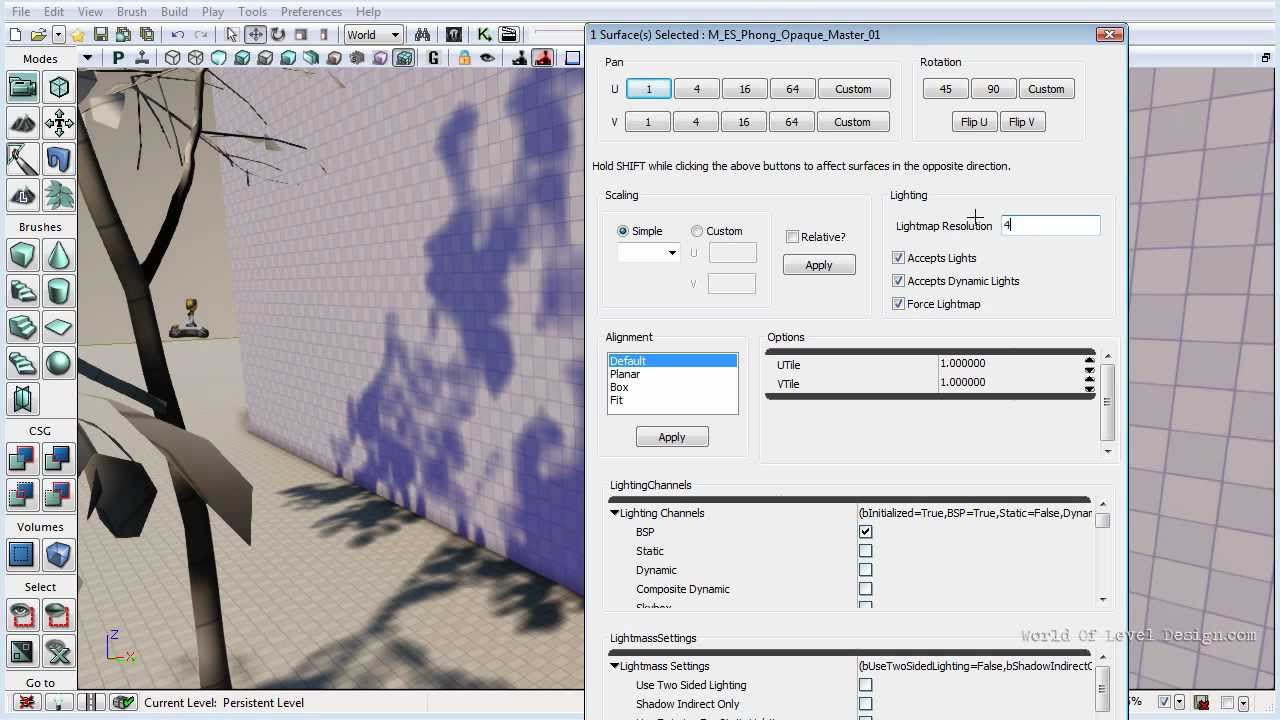Image resolution: width=1280 pixels, height=720 pixels.
Task: Click the CSG Subtract icon
Action: [x=59, y=460]
